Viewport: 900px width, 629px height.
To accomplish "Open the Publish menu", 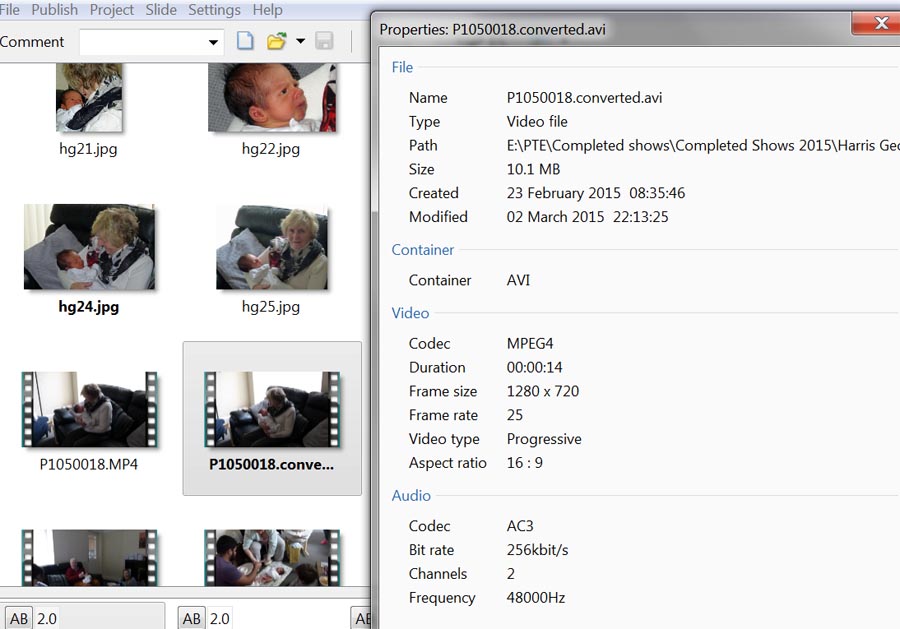I will [54, 9].
